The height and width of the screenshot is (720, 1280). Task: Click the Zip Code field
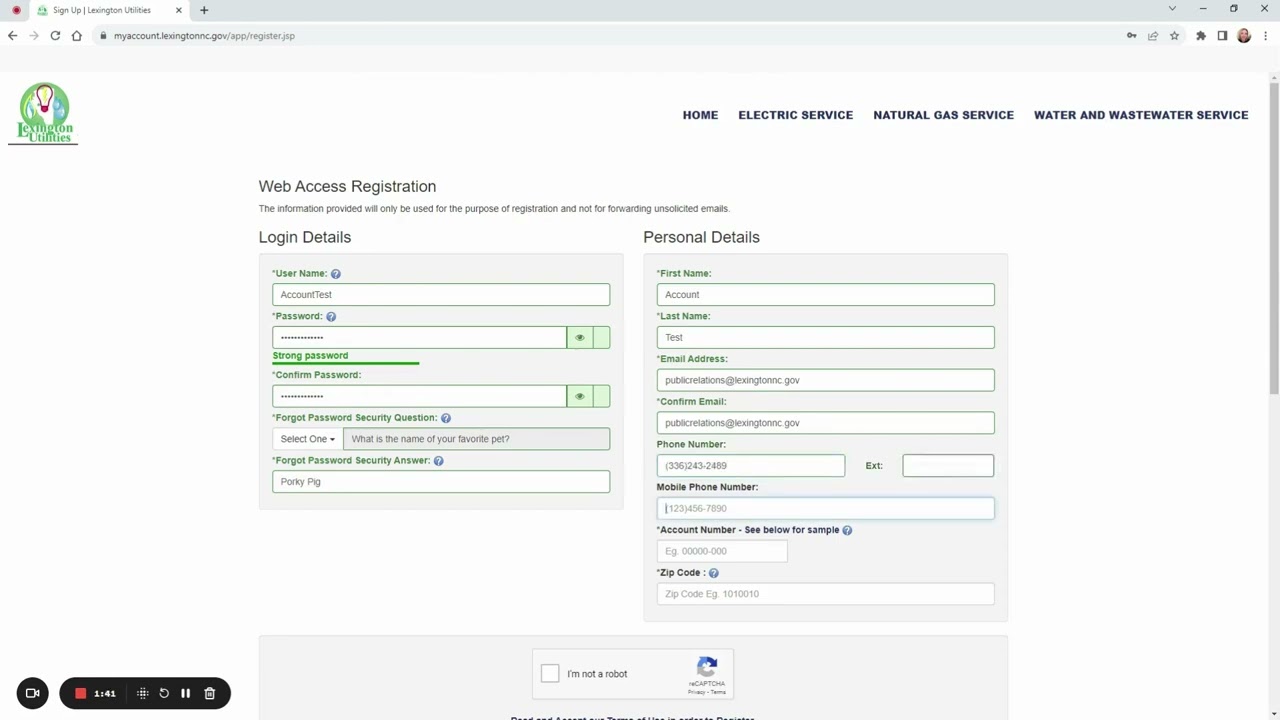pos(826,594)
